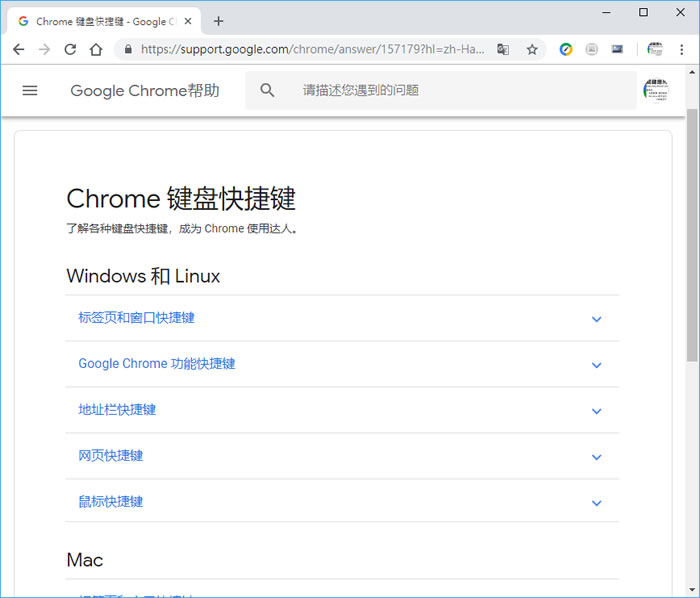Go to the browser home page icon
Screen dimensions: 700x598
[x=96, y=49]
